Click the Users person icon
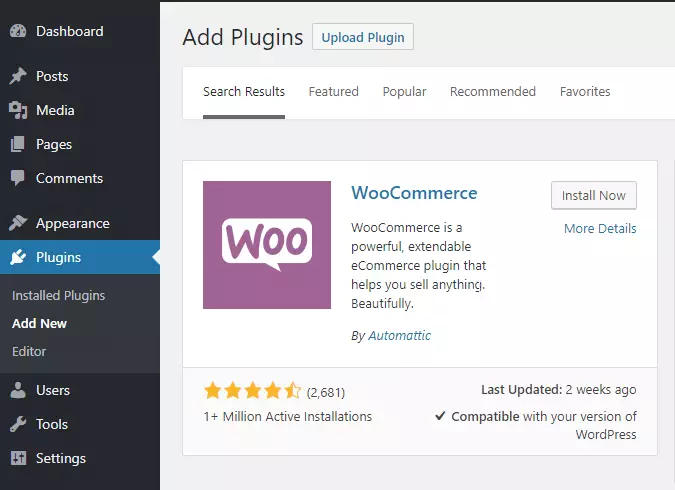This screenshot has height=490, width=675. [18, 390]
